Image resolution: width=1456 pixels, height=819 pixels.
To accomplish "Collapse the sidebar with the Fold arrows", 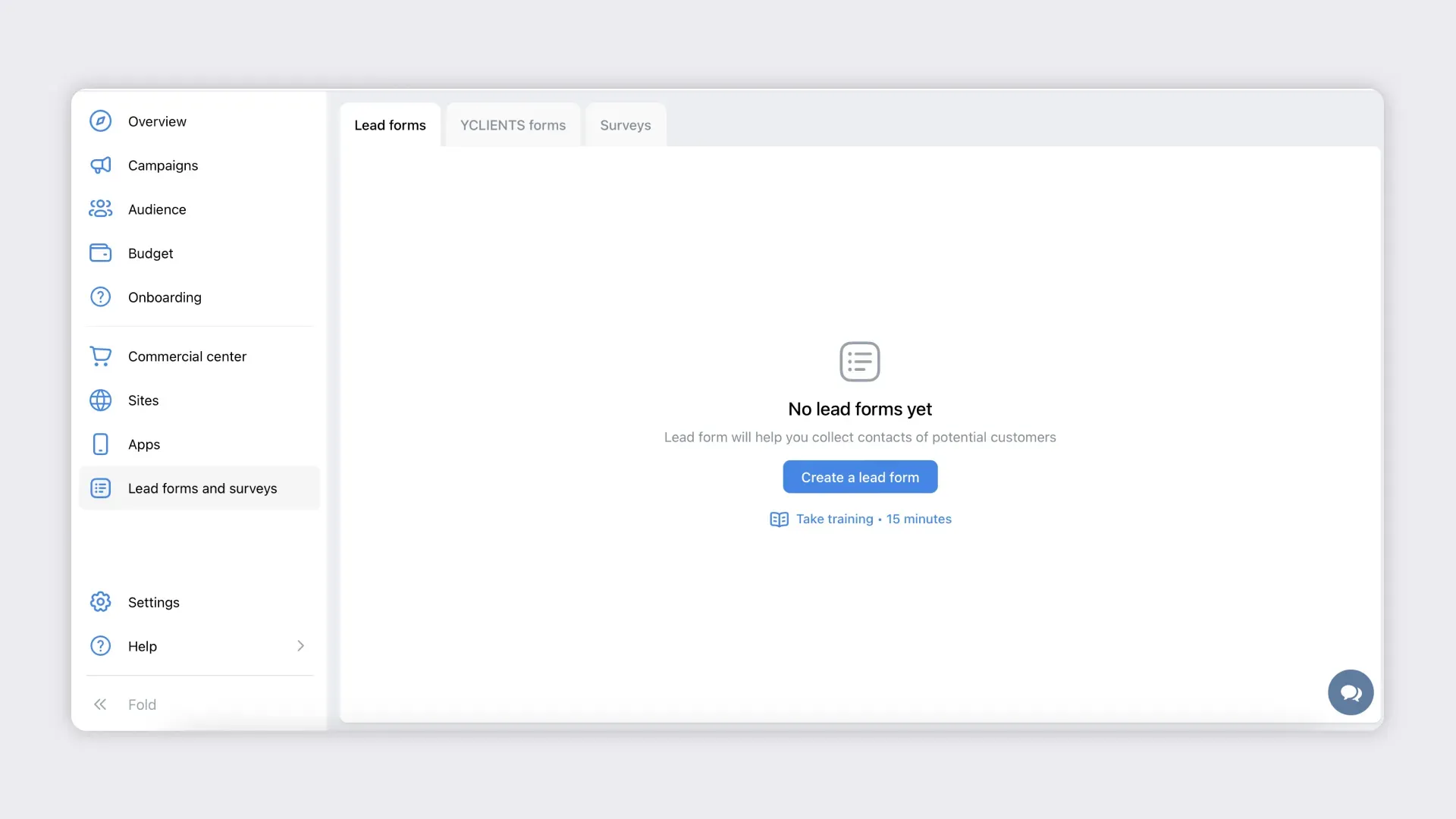I will pyautogui.click(x=100, y=704).
